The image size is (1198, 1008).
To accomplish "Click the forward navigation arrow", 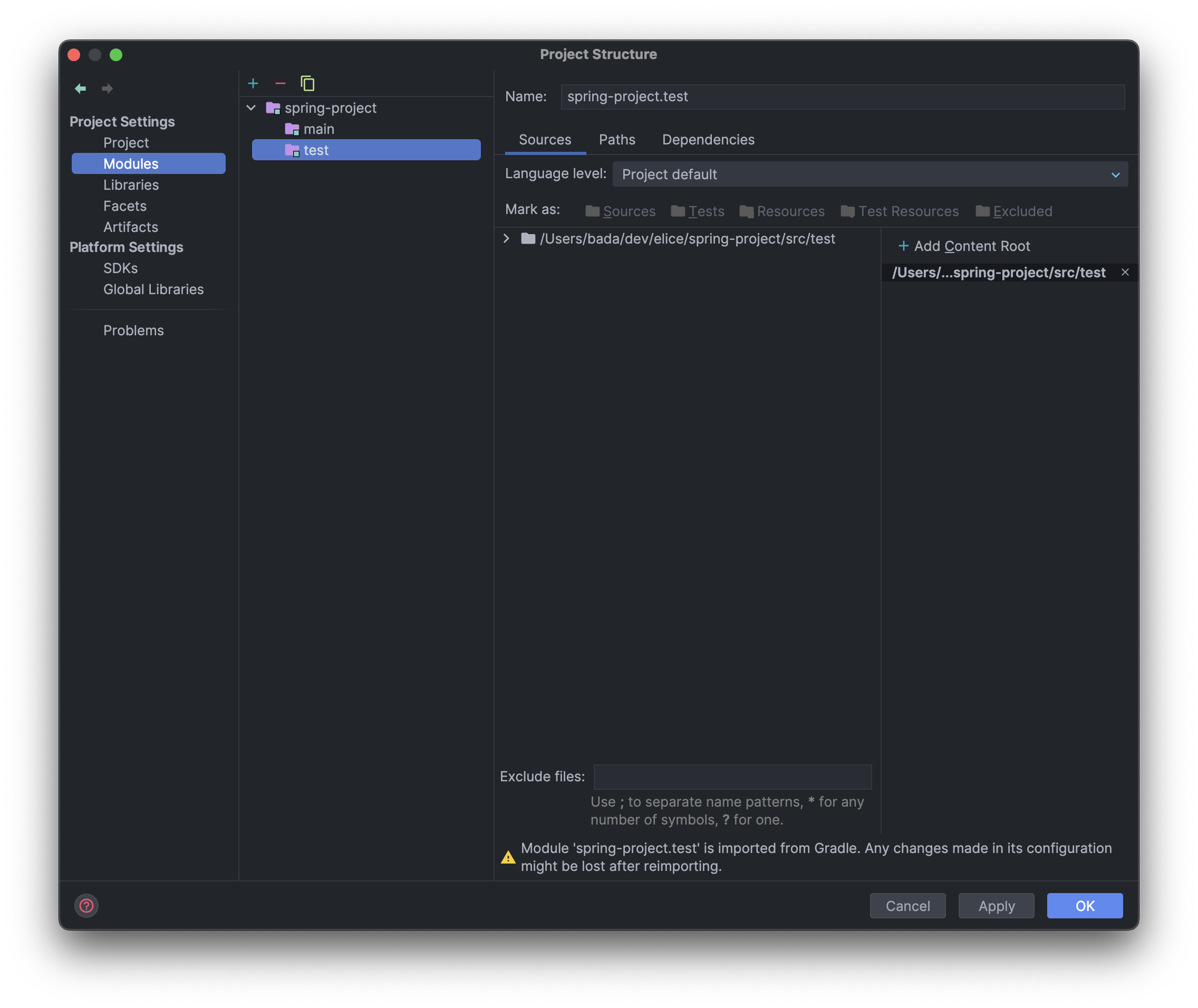I will click(x=107, y=89).
